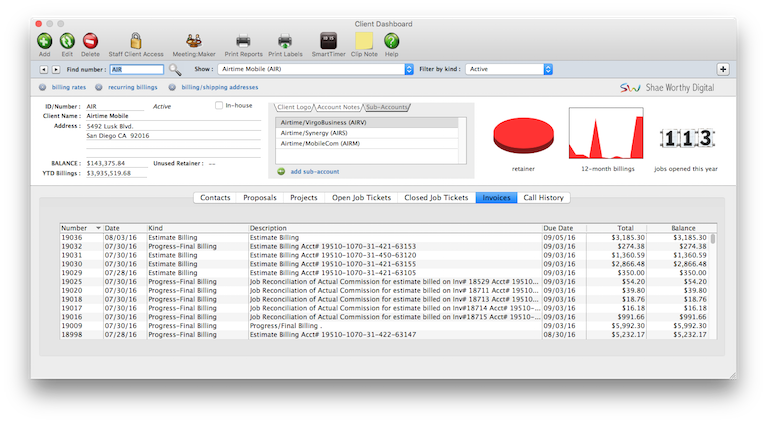This screenshot has height=423, width=767.
Task: Click the Edit toolbar icon
Action: point(67,41)
